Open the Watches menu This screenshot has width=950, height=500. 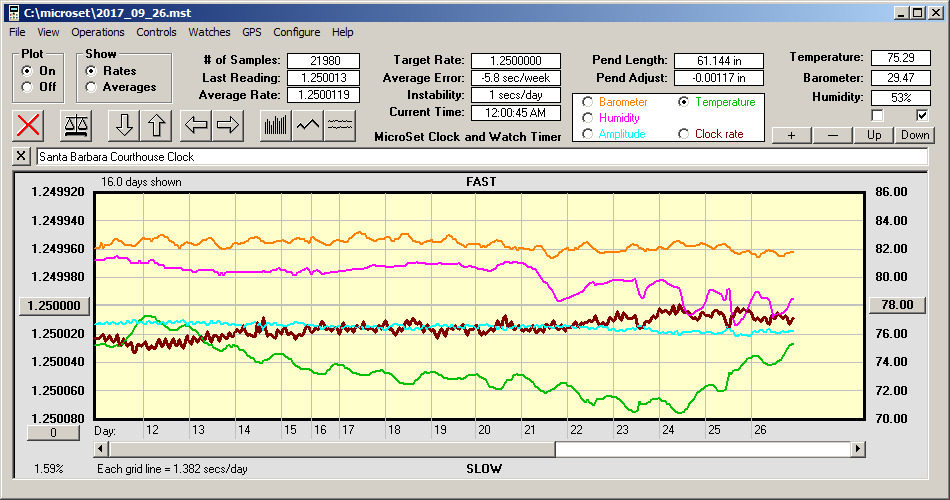[209, 32]
